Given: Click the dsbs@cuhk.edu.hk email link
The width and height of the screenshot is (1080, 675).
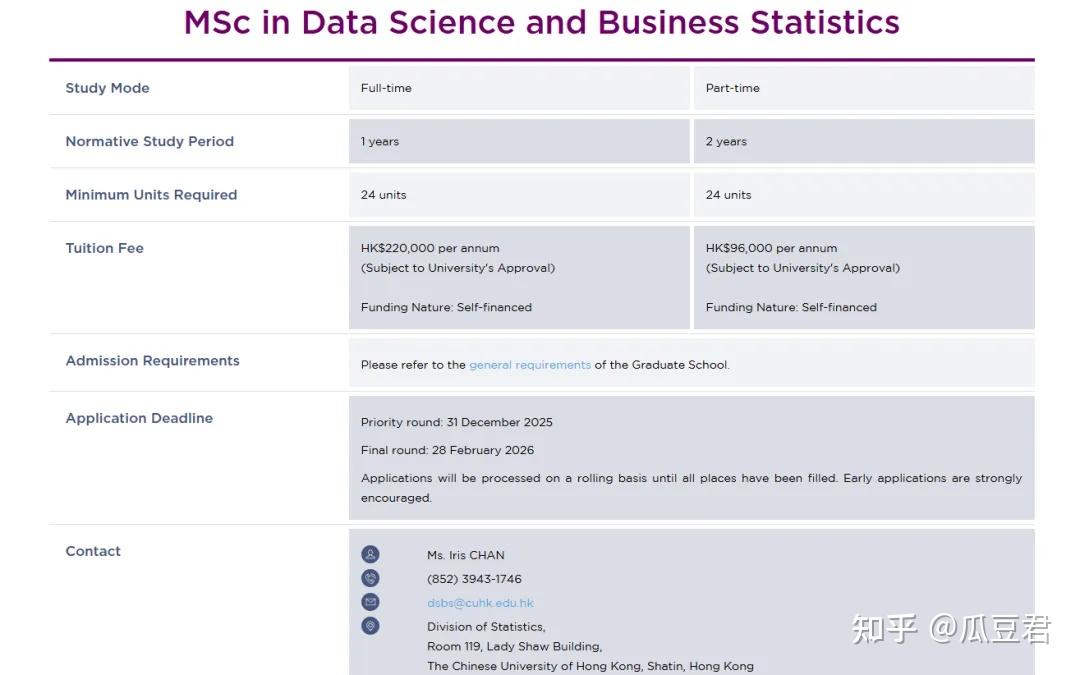Looking at the screenshot, I should pos(480,603).
